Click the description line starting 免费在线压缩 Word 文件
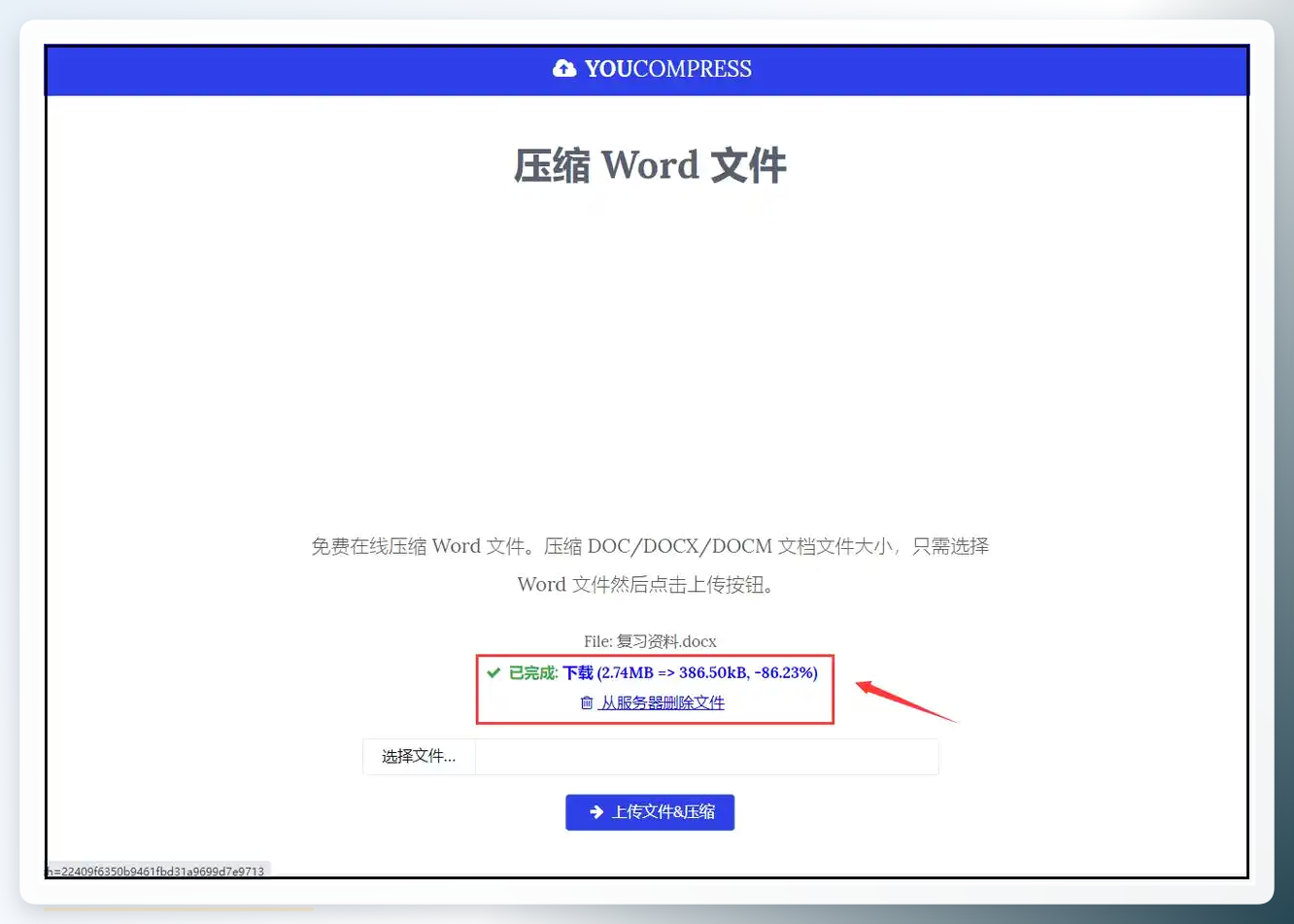This screenshot has width=1294, height=924. (x=650, y=546)
